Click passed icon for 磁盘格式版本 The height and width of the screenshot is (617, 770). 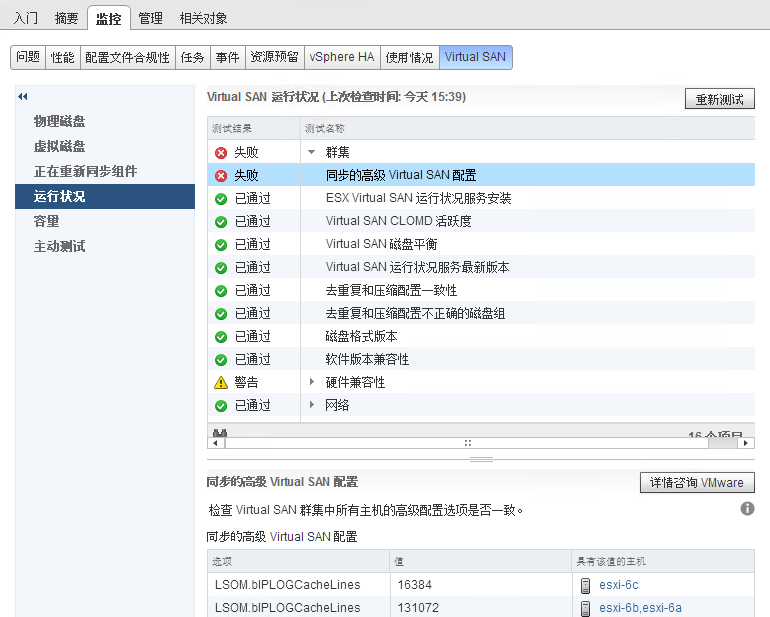[221, 337]
